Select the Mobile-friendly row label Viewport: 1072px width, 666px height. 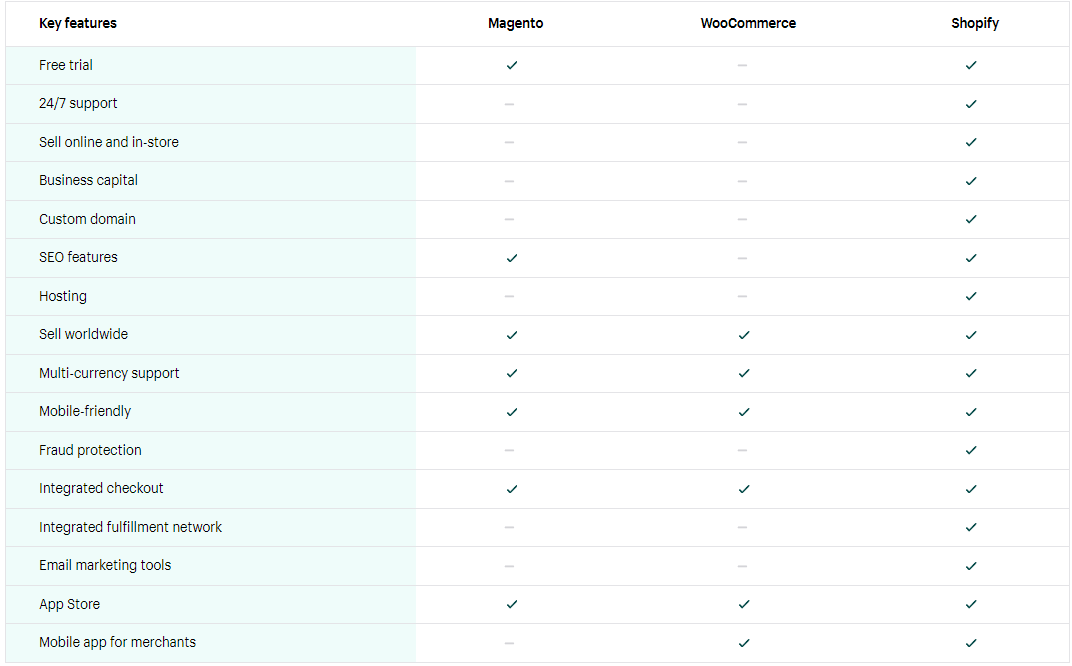coord(85,411)
